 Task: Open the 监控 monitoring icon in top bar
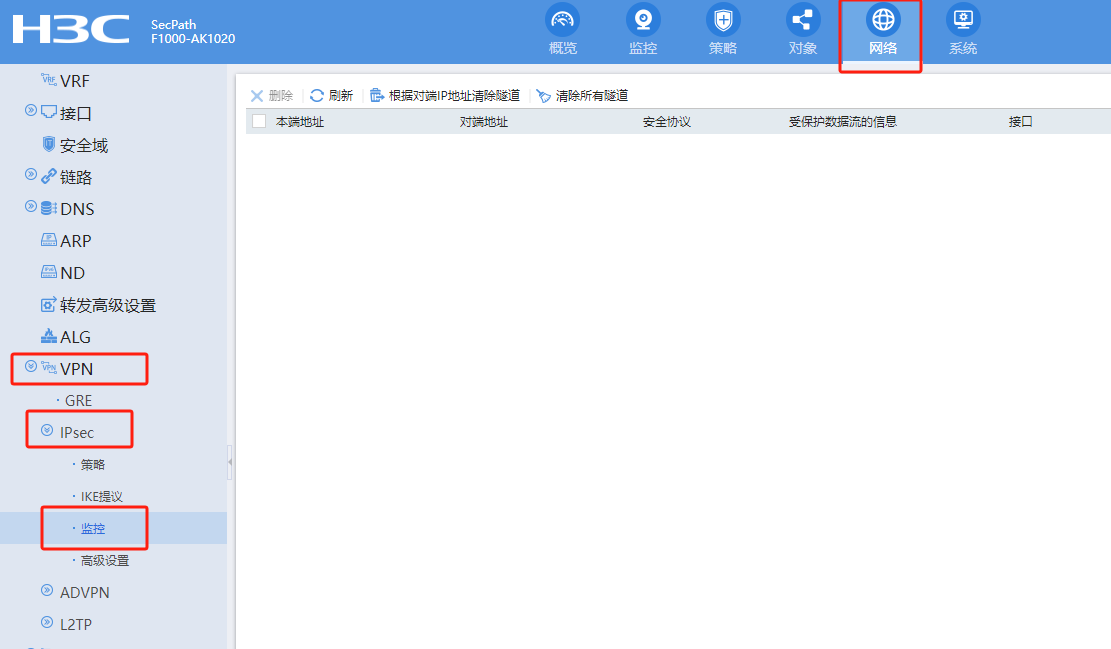click(643, 21)
